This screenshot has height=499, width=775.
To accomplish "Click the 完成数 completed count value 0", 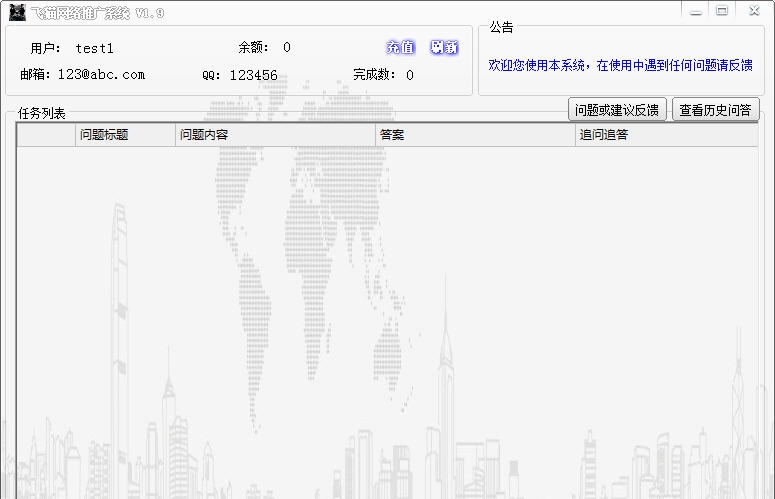I will click(x=410, y=75).
